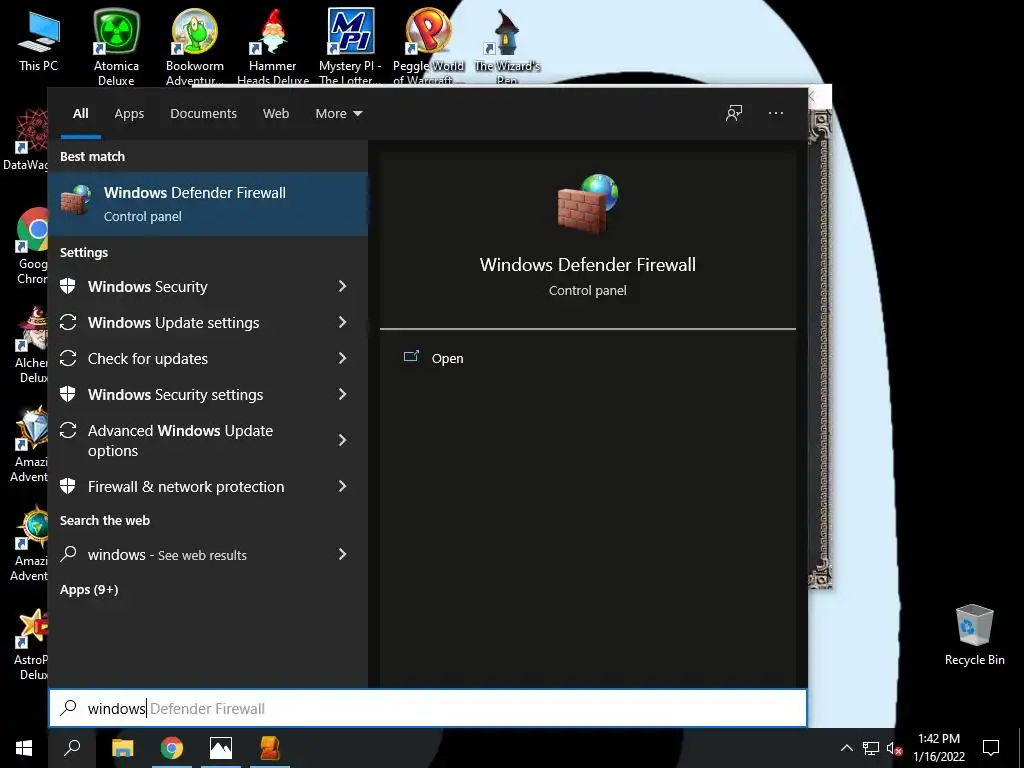Screen dimensions: 1024x768
Task: Click the large Windows Defender Firewall icon
Action: pyautogui.click(x=588, y=204)
